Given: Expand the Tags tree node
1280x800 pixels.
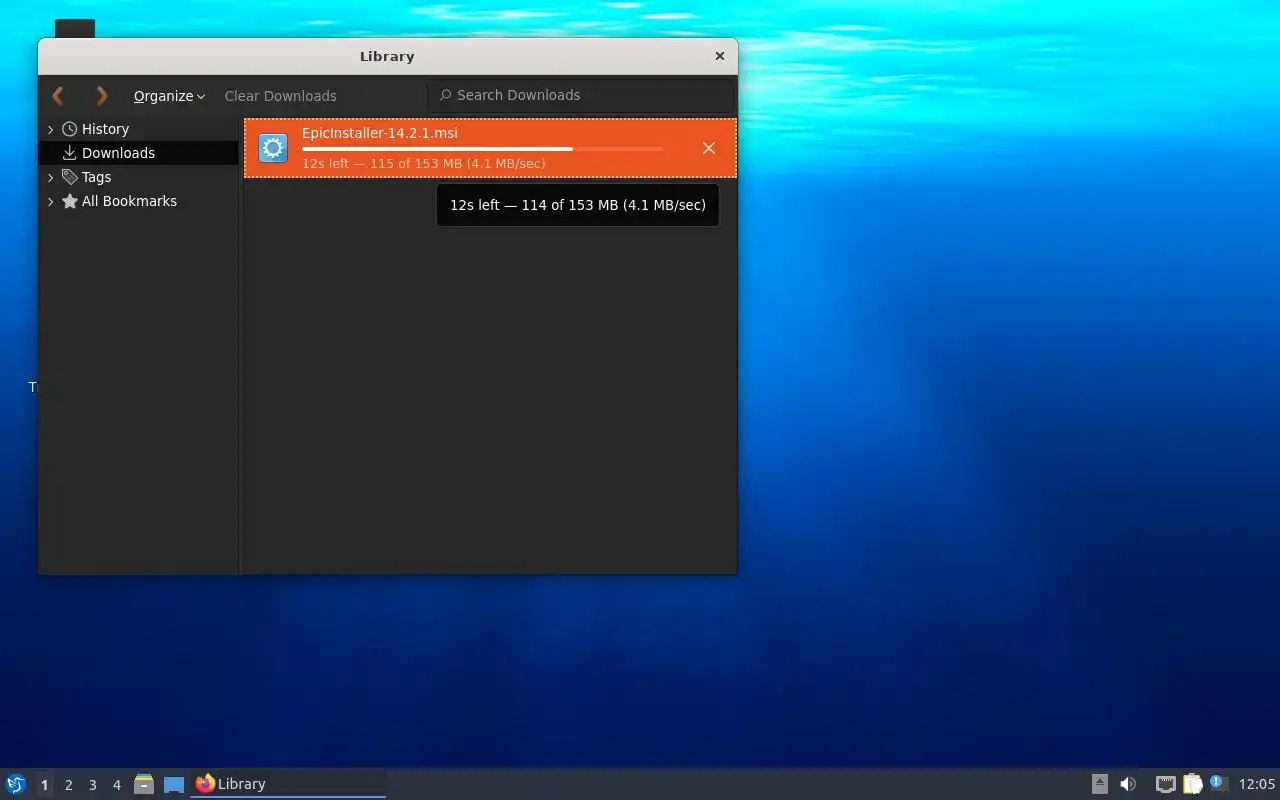Looking at the screenshot, I should tap(50, 177).
